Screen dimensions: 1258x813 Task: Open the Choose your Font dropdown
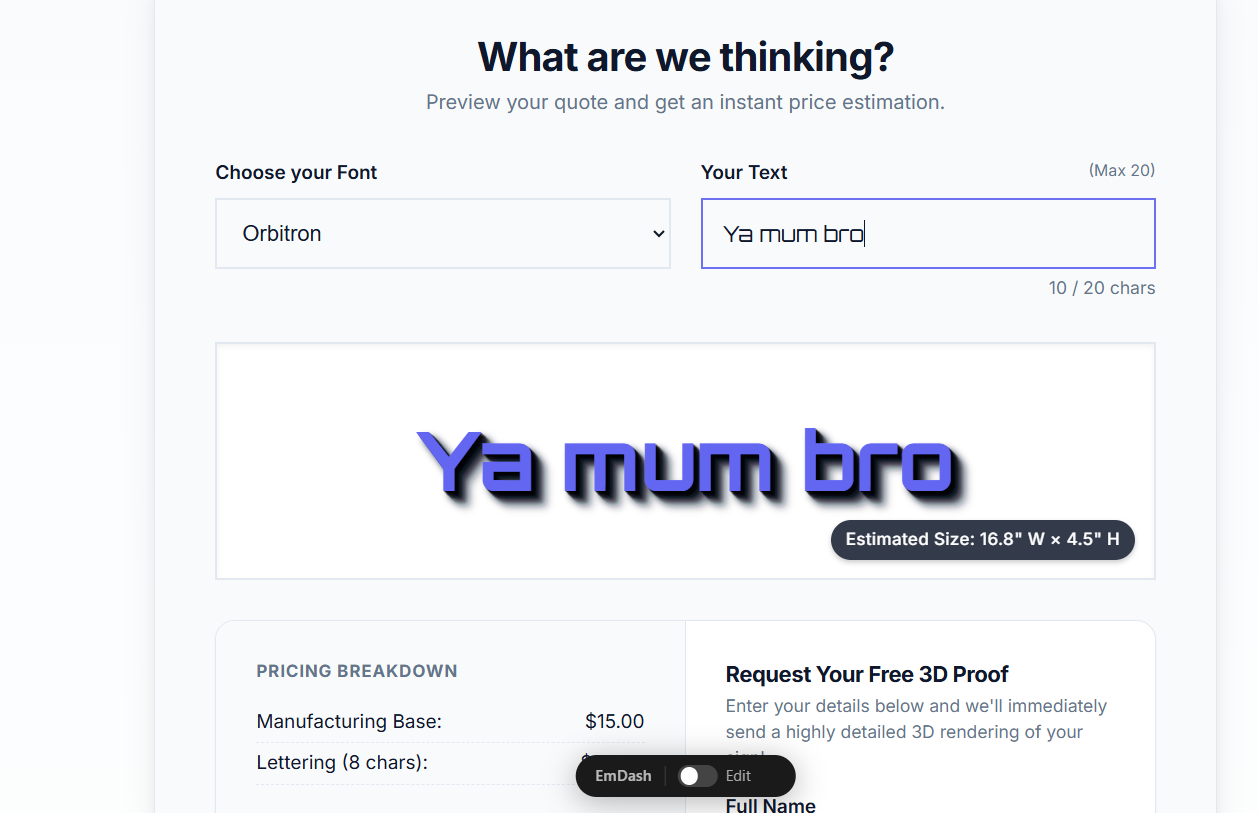442,233
